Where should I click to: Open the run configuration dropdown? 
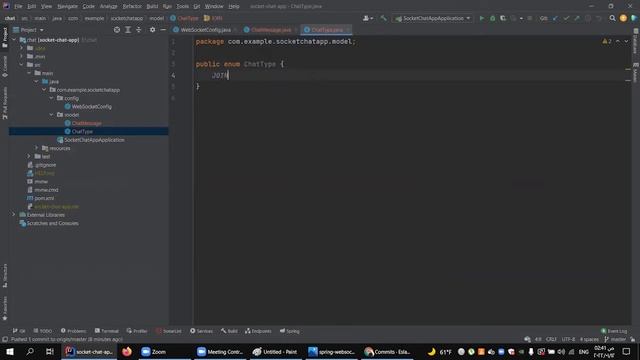click(433, 18)
